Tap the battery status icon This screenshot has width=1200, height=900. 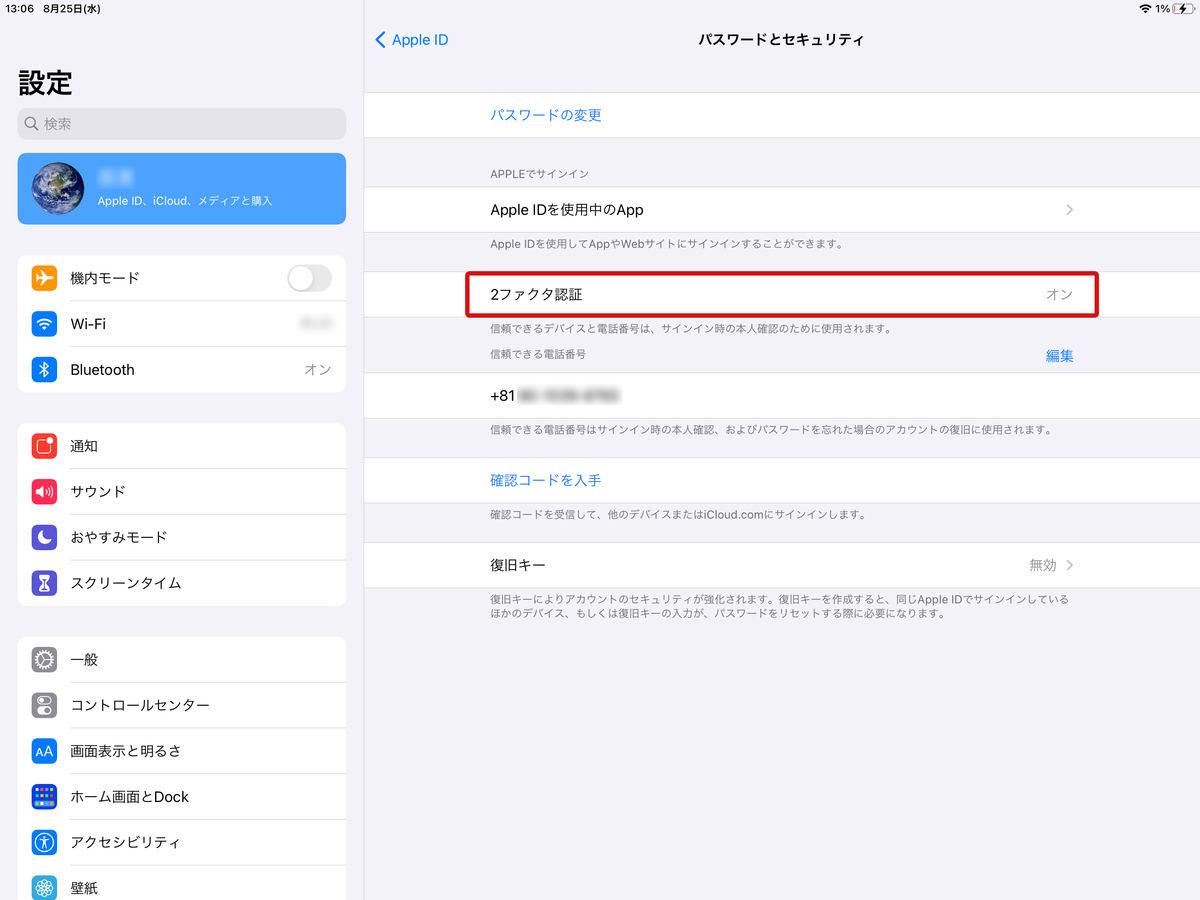1182,9
